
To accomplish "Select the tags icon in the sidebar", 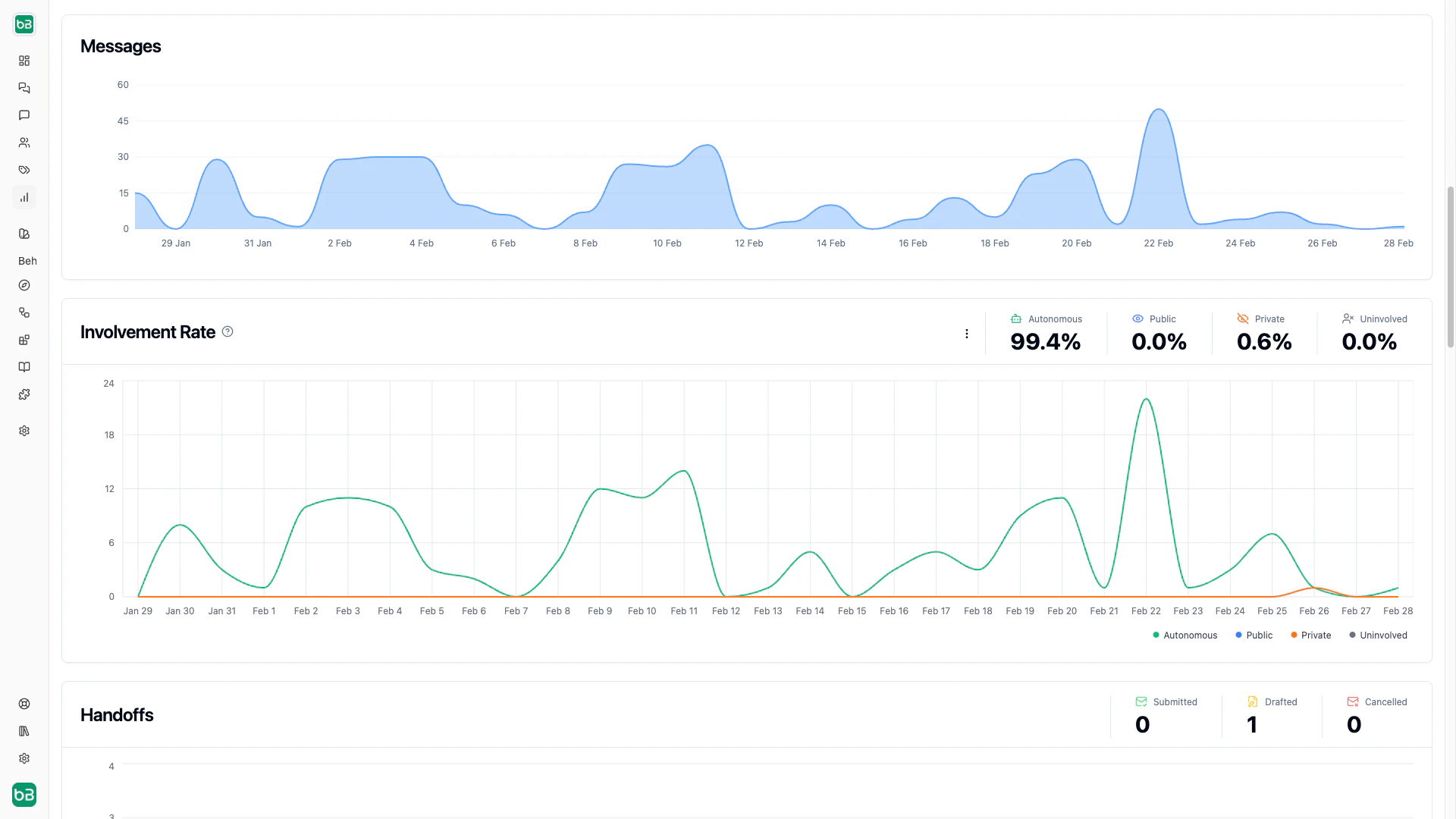I will [x=24, y=170].
